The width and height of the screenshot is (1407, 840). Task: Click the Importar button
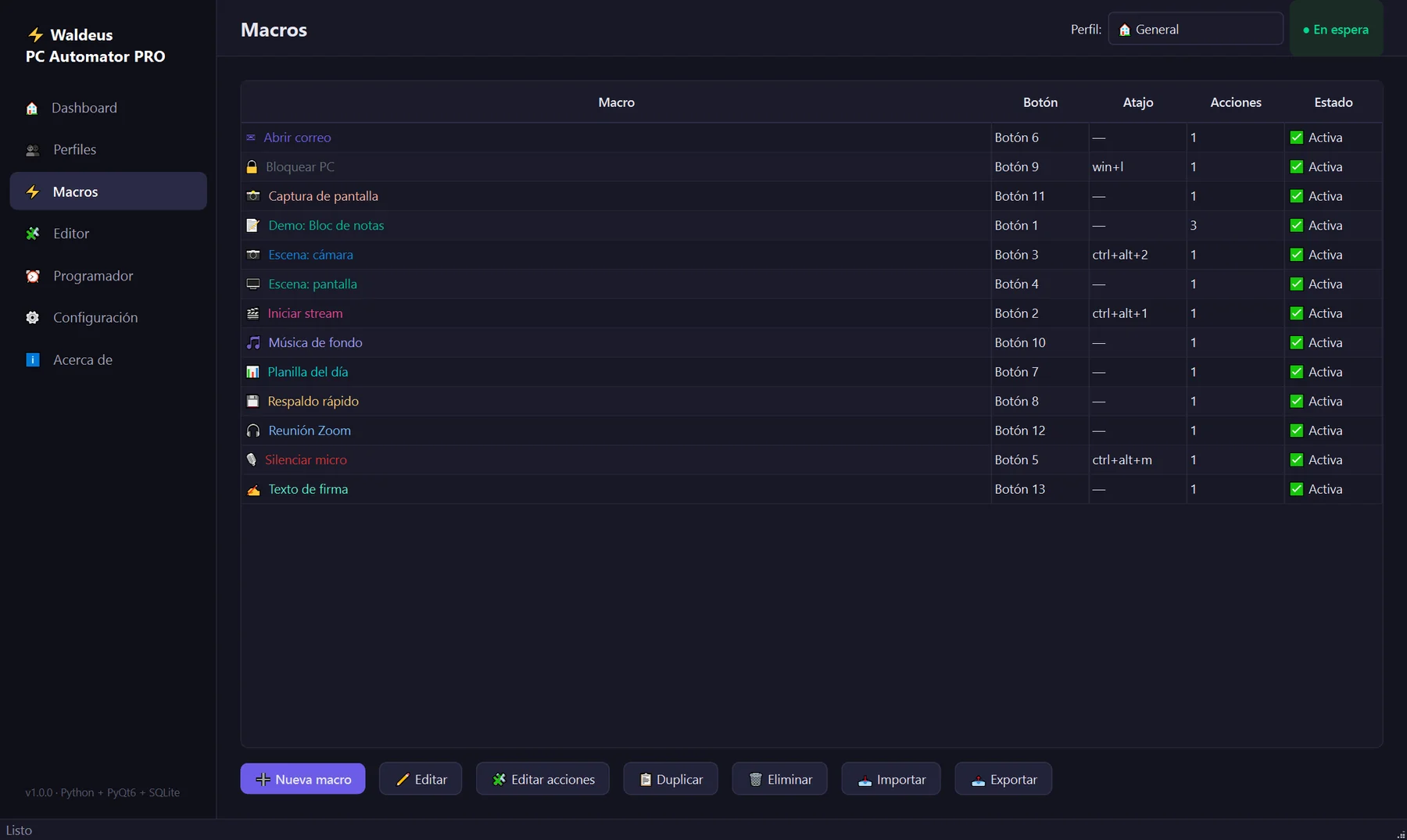tap(891, 779)
